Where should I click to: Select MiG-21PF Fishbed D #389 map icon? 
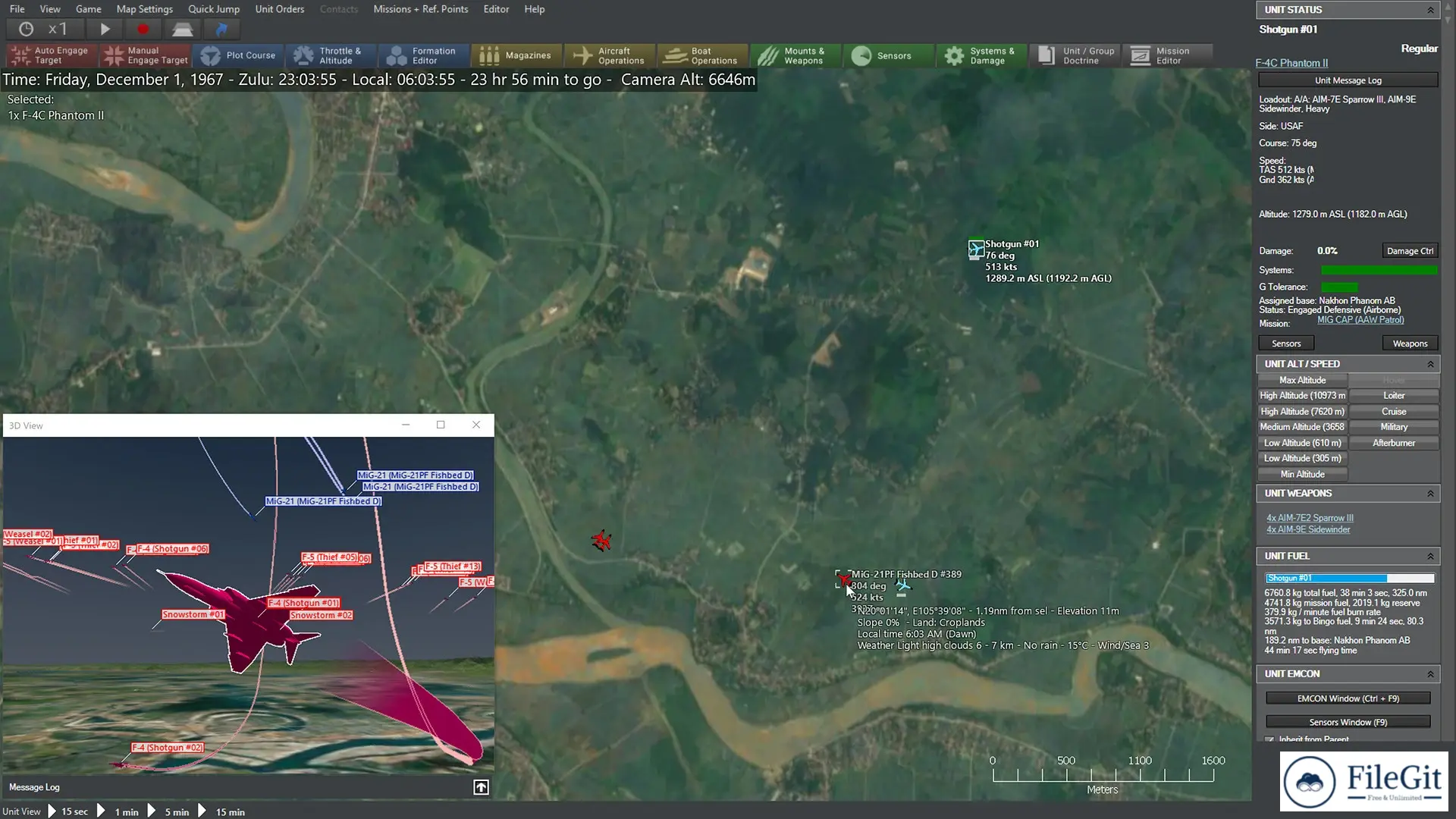843,581
